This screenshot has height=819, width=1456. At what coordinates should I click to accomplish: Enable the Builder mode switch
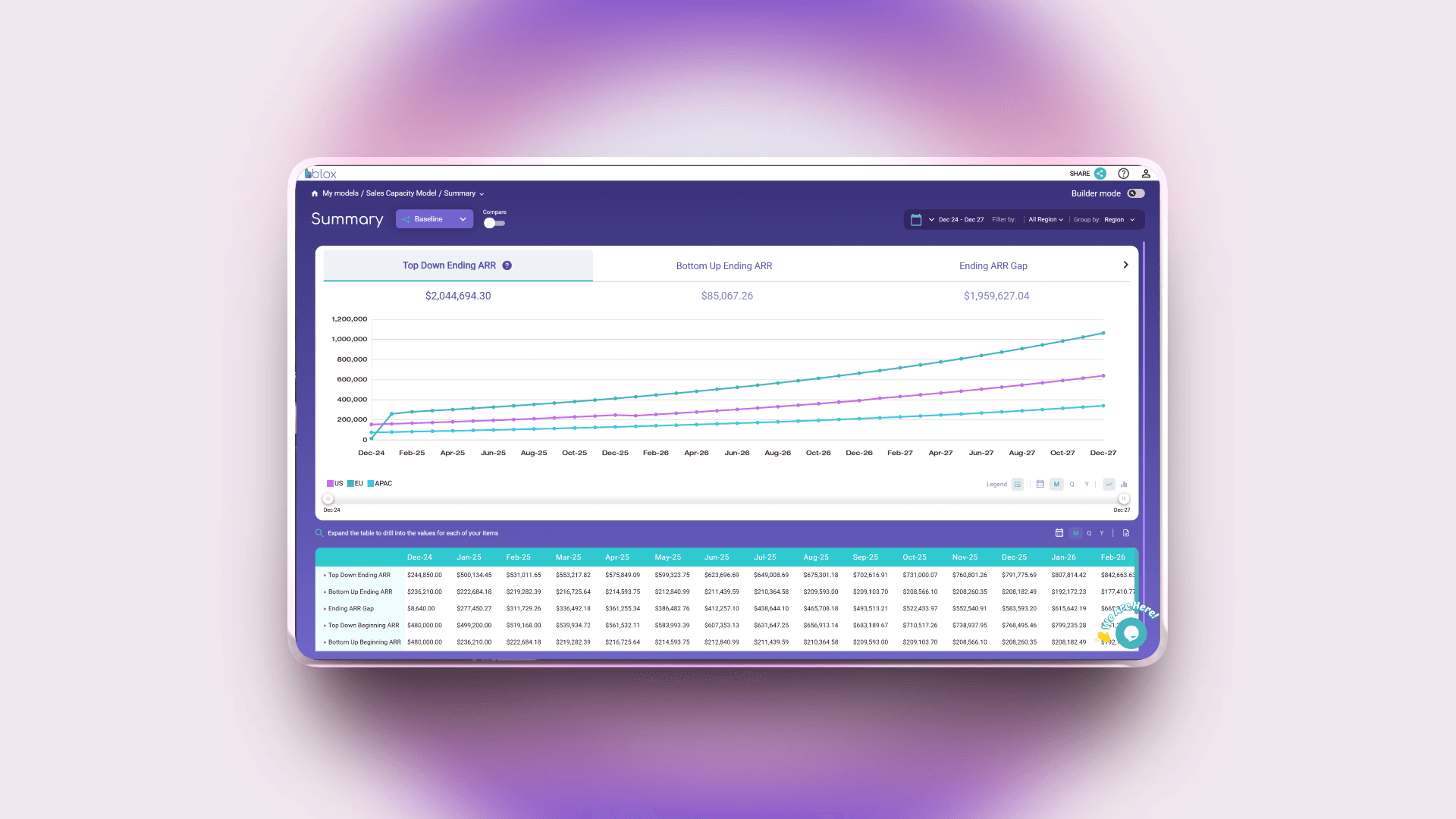click(x=1135, y=193)
